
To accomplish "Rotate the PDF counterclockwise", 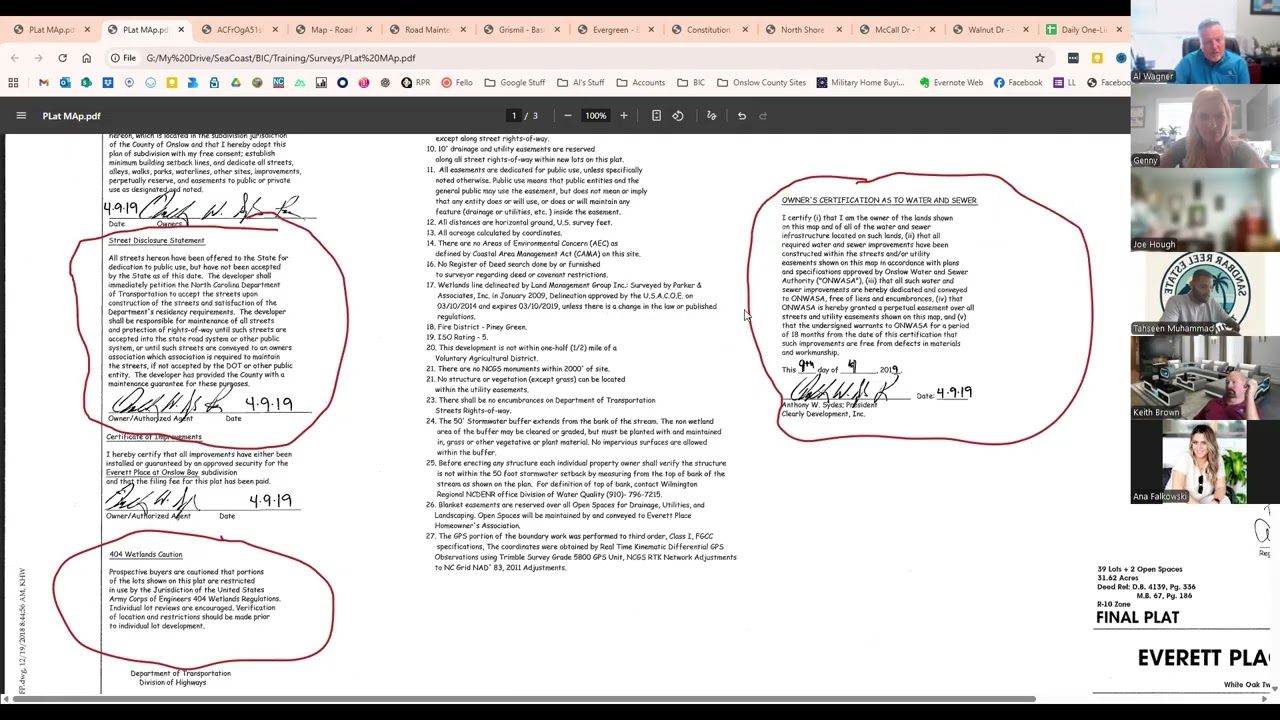I will (678, 116).
